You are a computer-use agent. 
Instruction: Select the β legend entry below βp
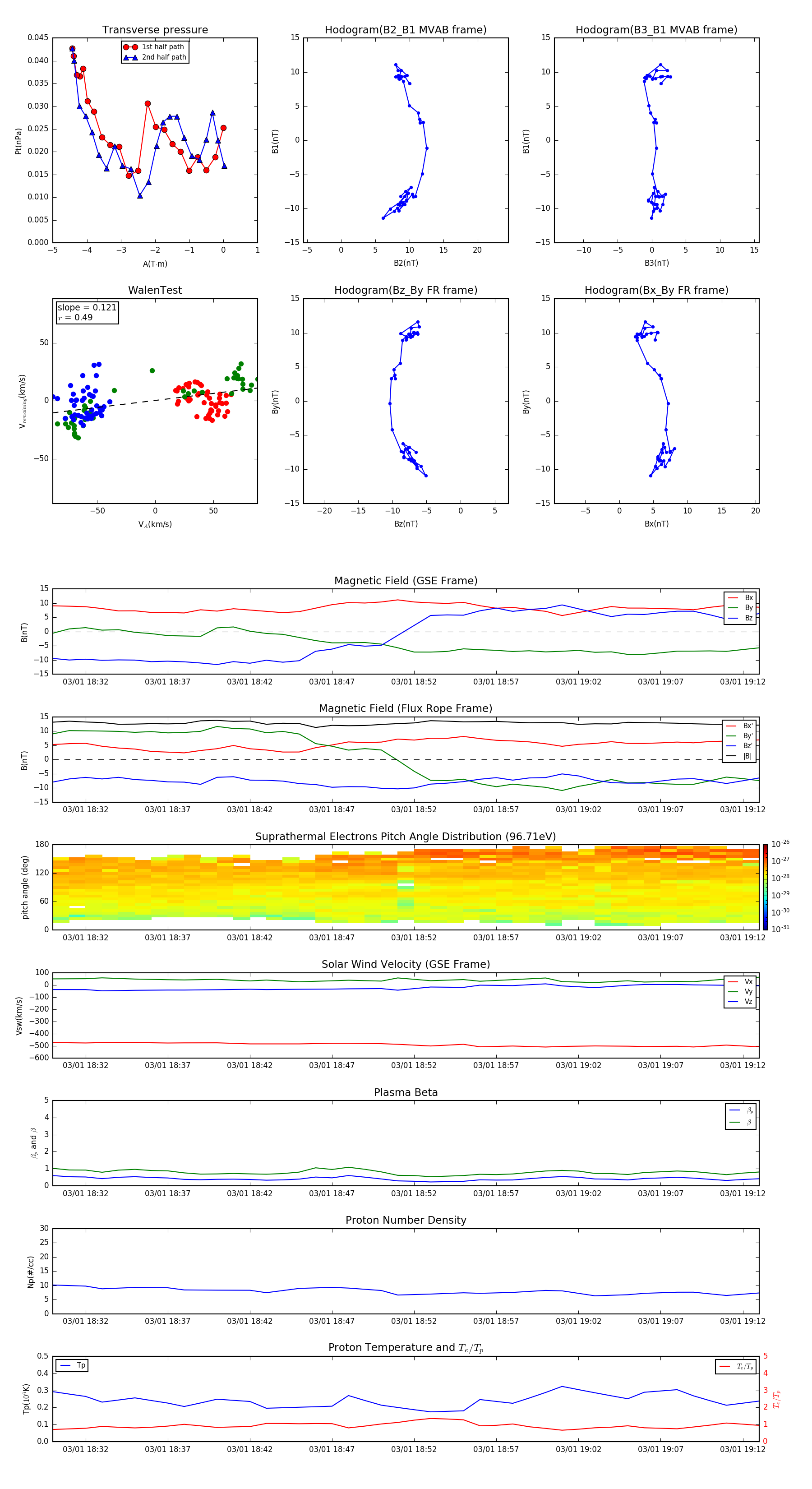tap(741, 1122)
